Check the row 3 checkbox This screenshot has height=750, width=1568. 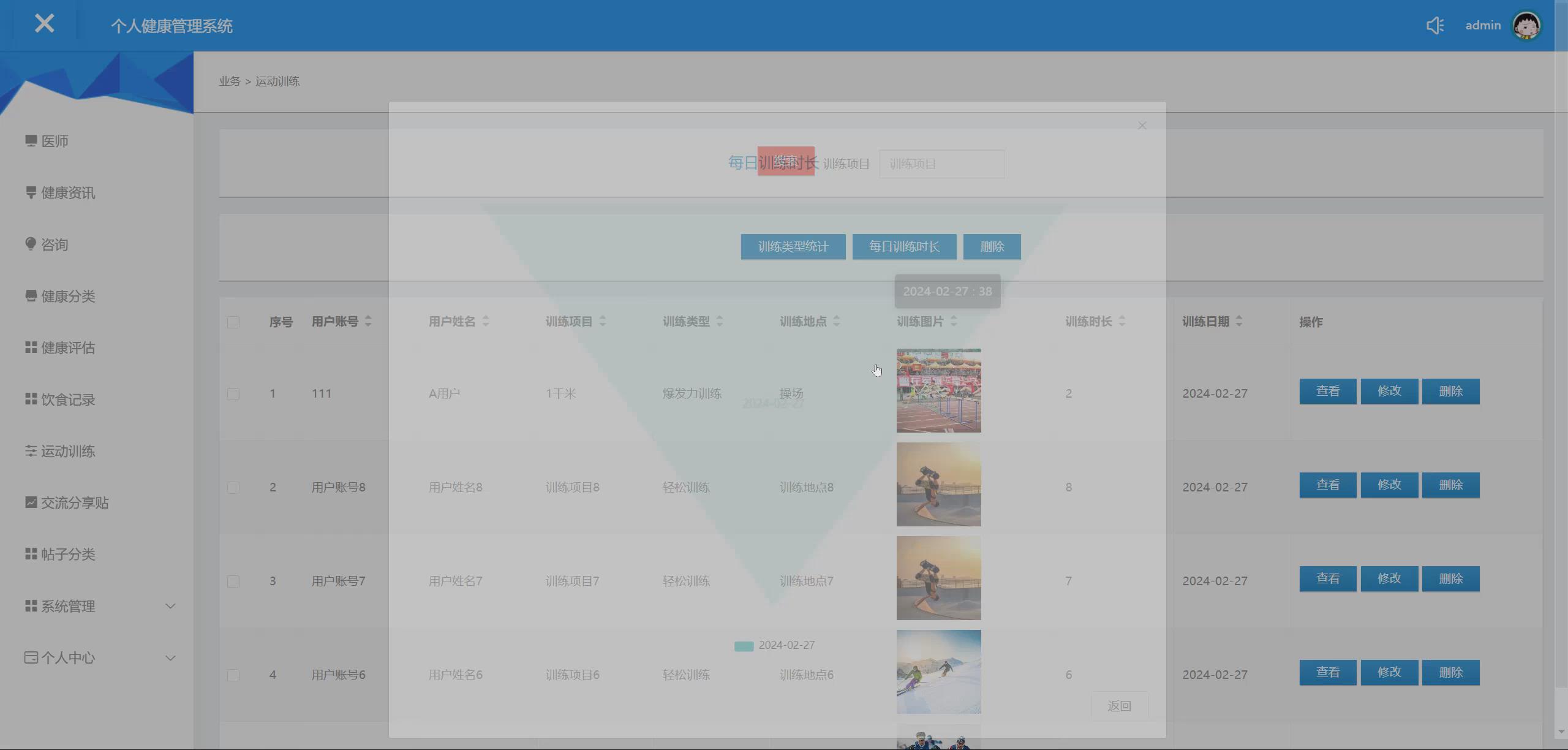tap(233, 581)
